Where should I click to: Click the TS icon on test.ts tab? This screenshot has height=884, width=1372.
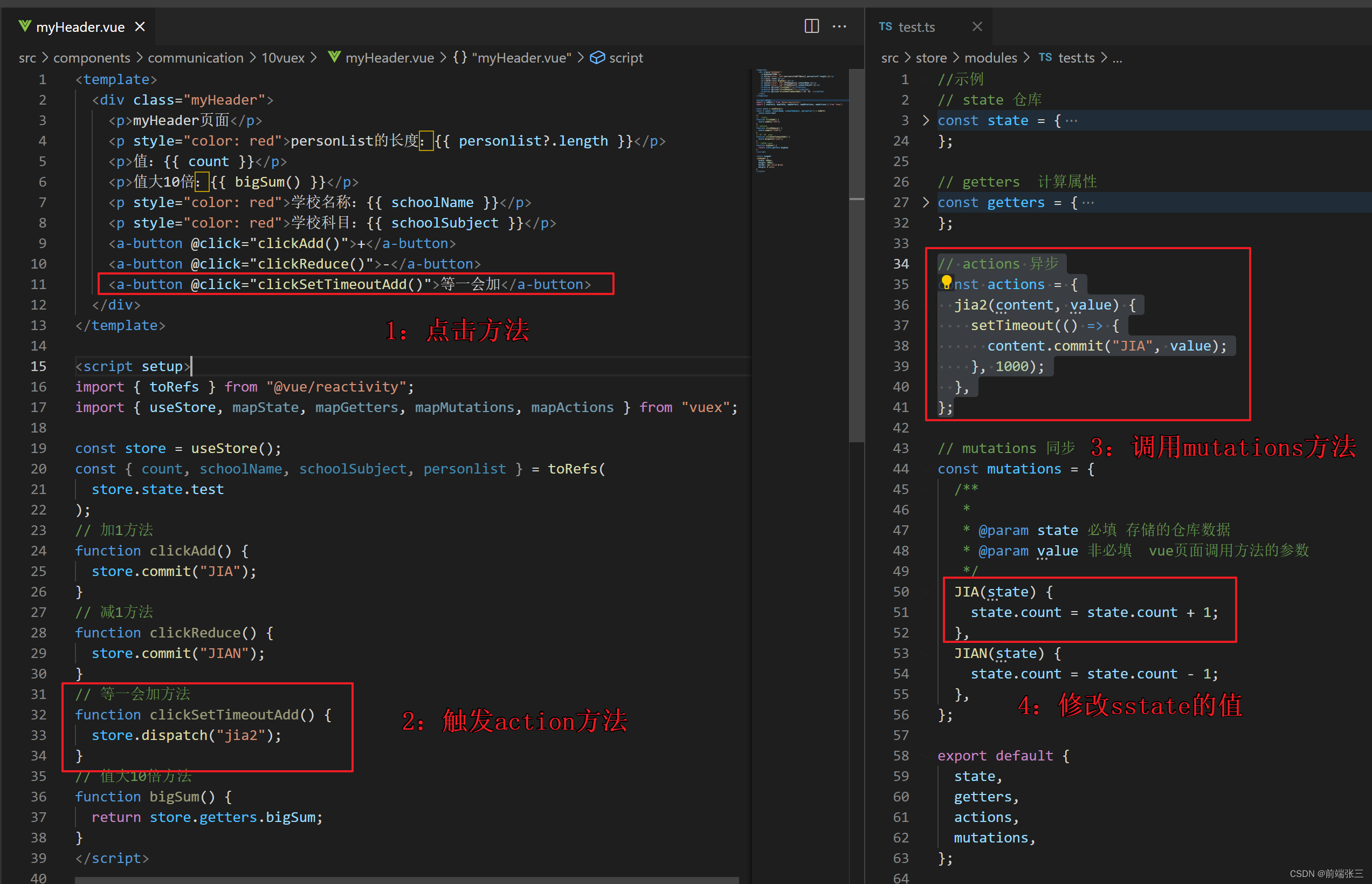[x=885, y=26]
